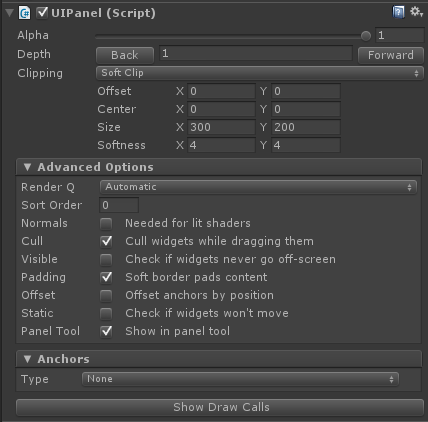Screen dimensions: 428x422
Task: Click the Center label
Action: coord(117,109)
